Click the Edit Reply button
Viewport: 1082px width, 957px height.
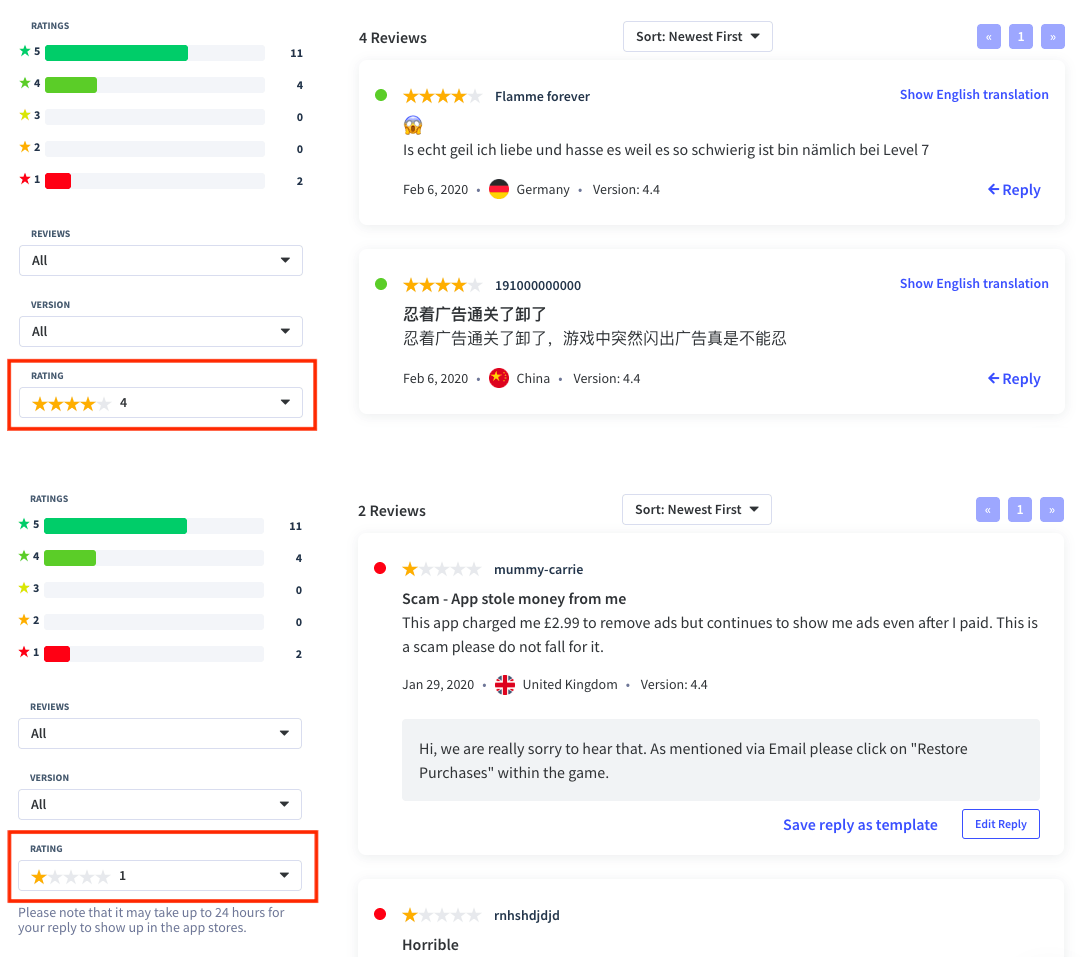coord(1001,824)
